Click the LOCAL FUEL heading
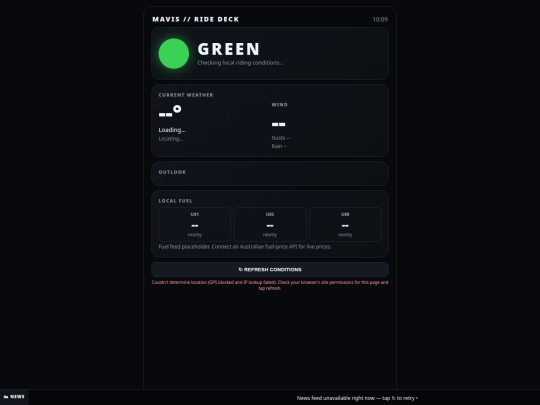540x405 pixels. pos(175,201)
